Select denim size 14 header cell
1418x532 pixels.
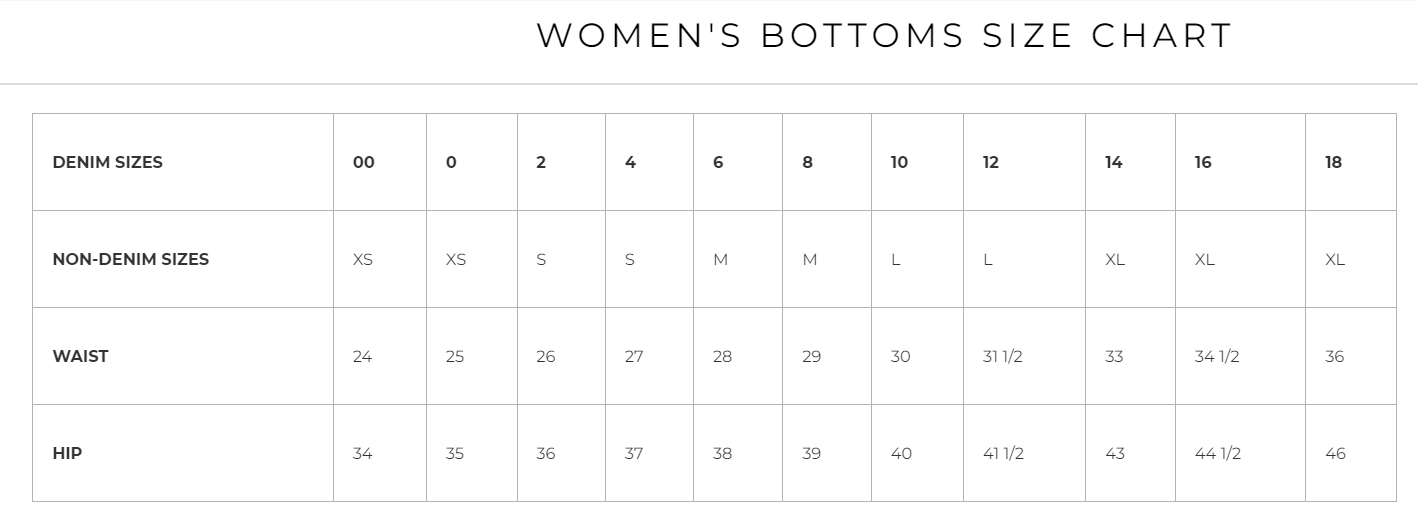point(1113,162)
